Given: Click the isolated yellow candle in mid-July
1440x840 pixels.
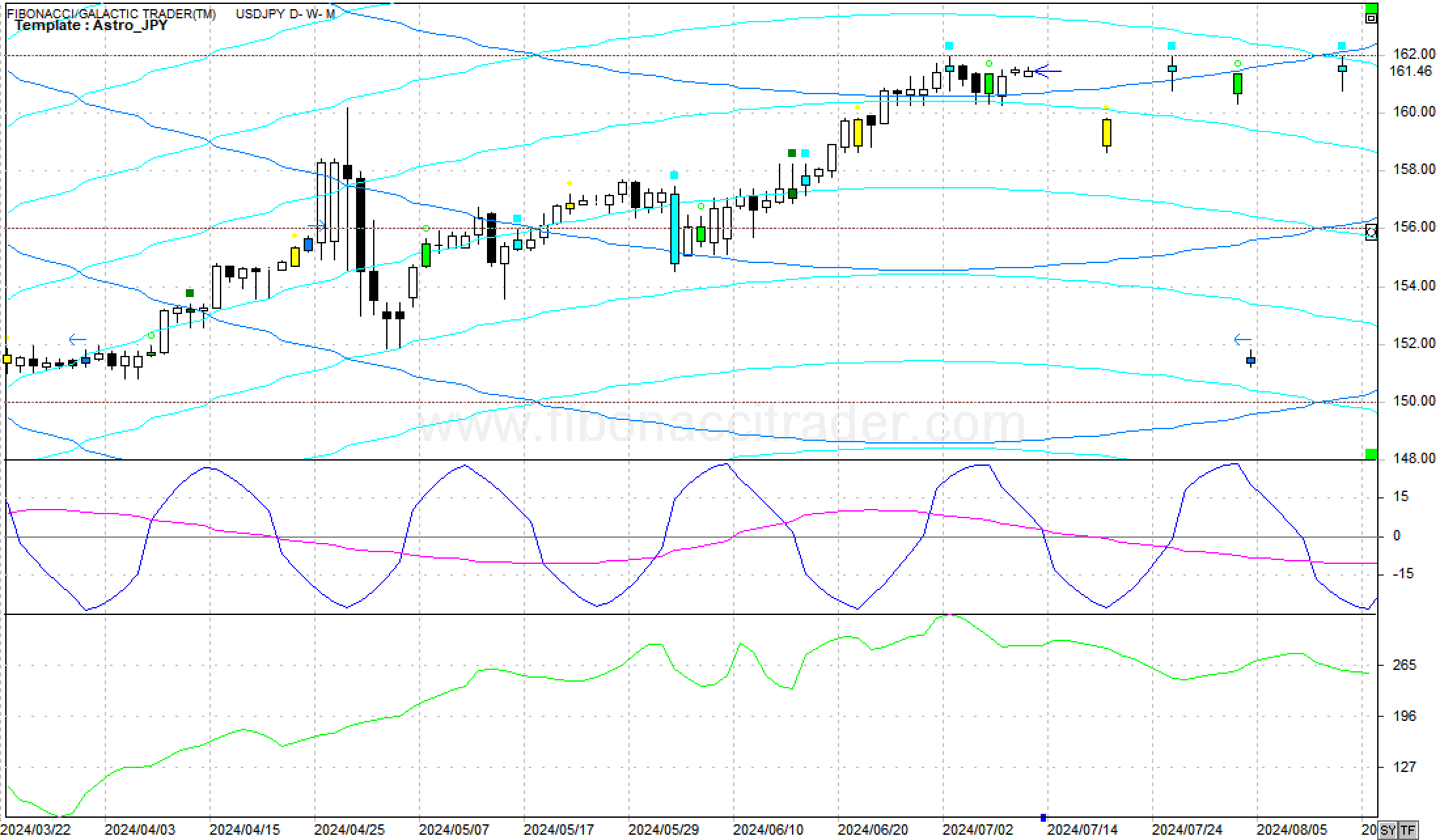Looking at the screenshot, I should click(1107, 132).
